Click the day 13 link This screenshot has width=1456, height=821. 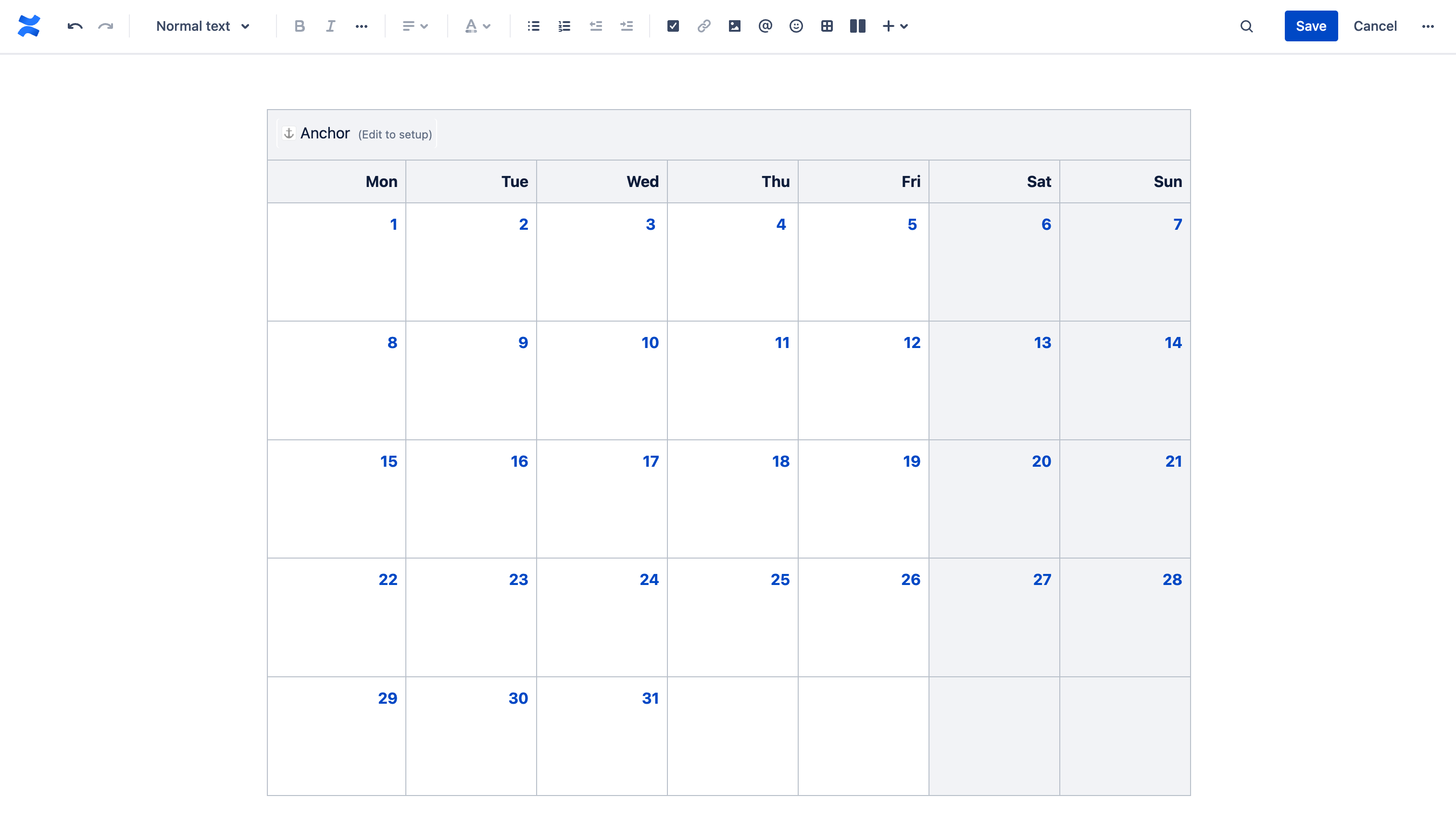[x=1042, y=342]
